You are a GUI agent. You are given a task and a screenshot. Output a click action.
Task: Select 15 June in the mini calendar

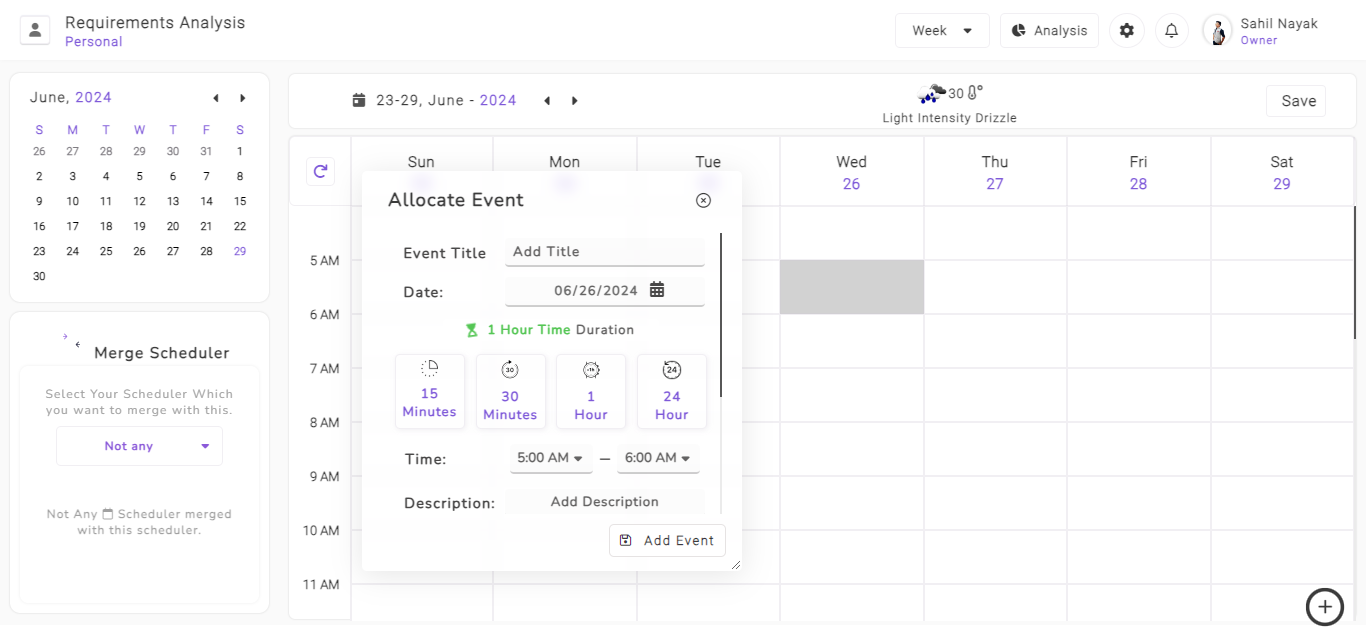(x=240, y=201)
